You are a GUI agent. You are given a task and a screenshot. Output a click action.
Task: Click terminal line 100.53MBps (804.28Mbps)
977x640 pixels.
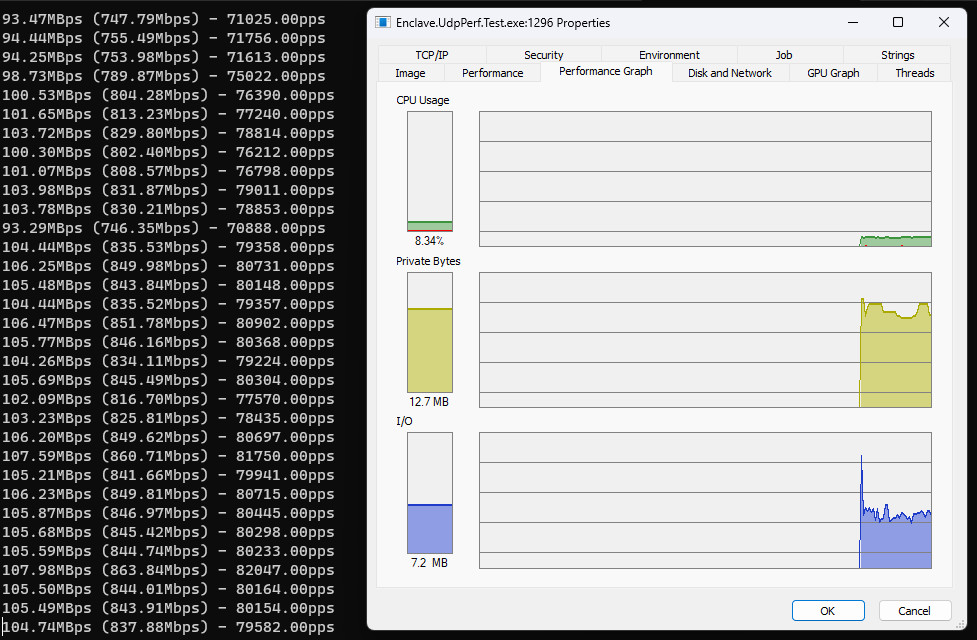tap(168, 95)
